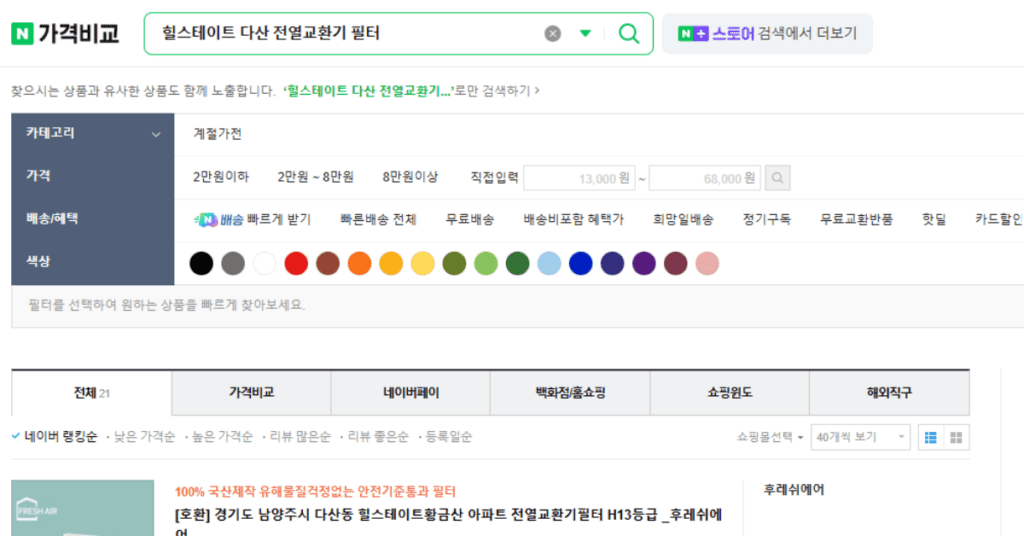Filter by 2만원 ~ 8만원 price
Image resolution: width=1024 pixels, height=536 pixels.
pos(315,177)
